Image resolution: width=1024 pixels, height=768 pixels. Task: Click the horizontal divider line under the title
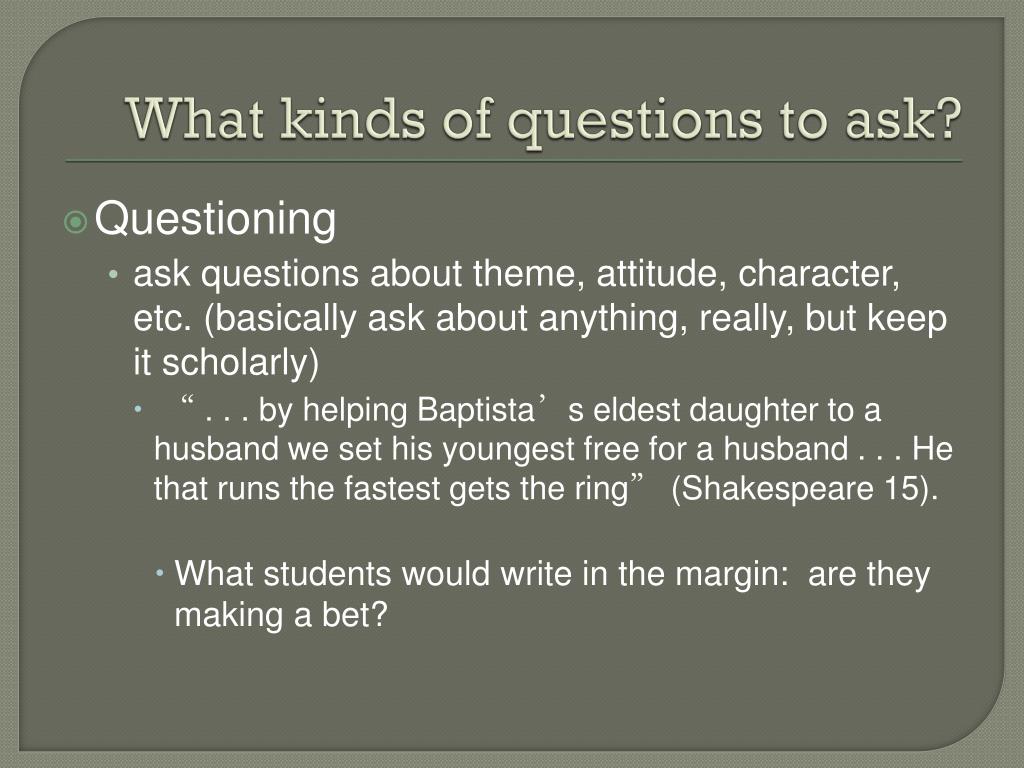(x=514, y=161)
